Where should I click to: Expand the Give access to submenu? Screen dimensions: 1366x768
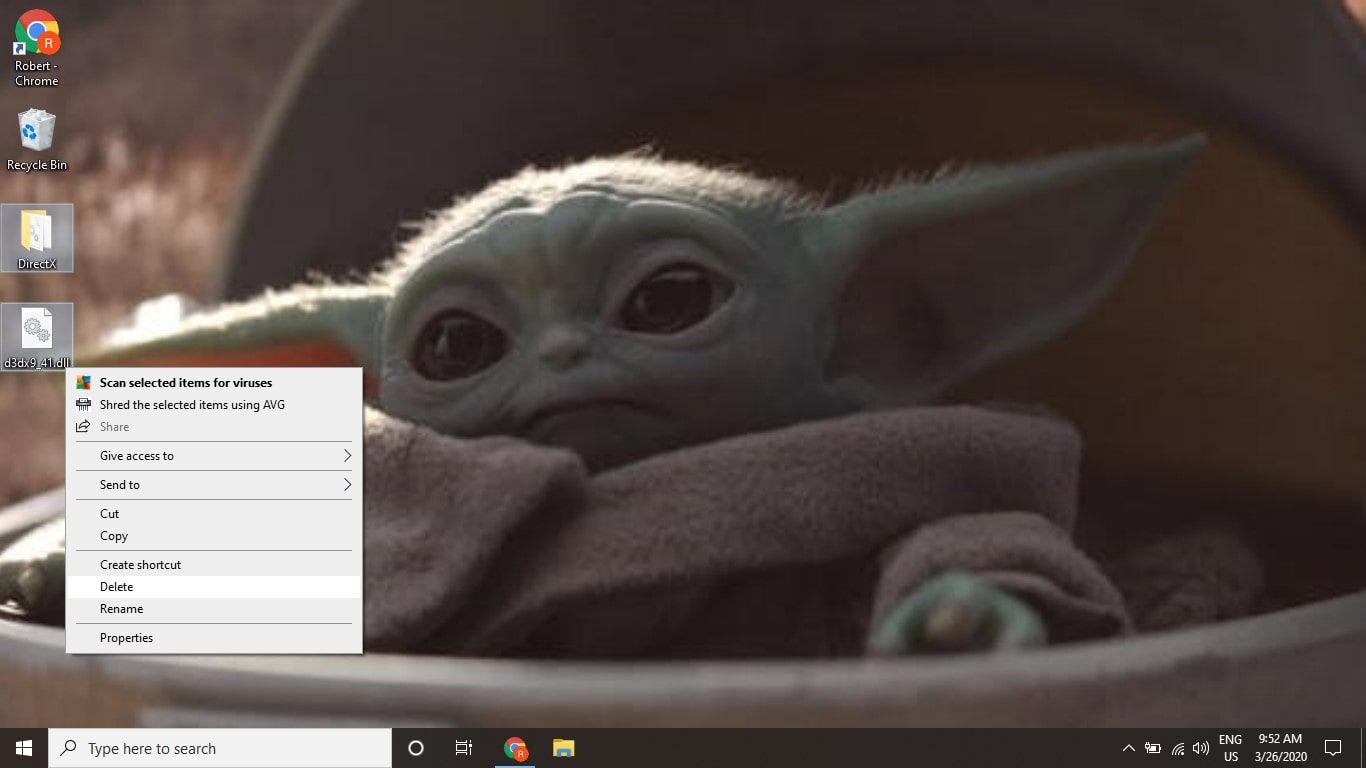point(213,456)
